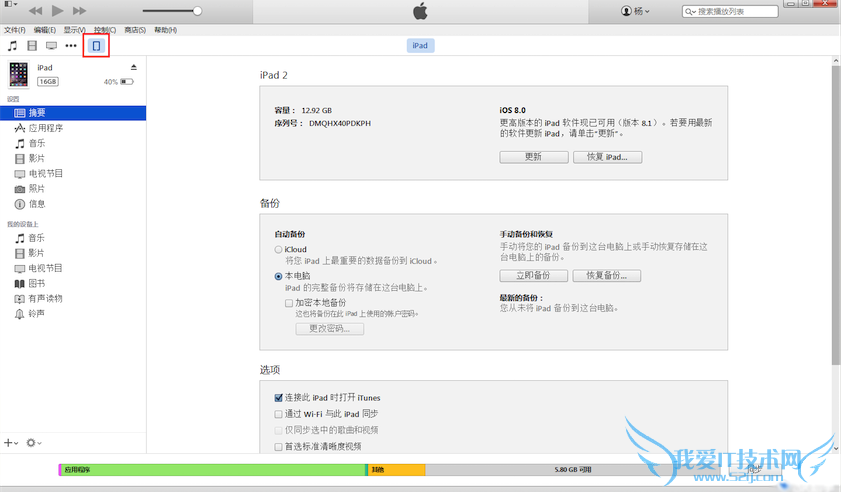Viewport: 841px width, 492px height.
Task: Click the play button in playback controls
Action: click(57, 10)
